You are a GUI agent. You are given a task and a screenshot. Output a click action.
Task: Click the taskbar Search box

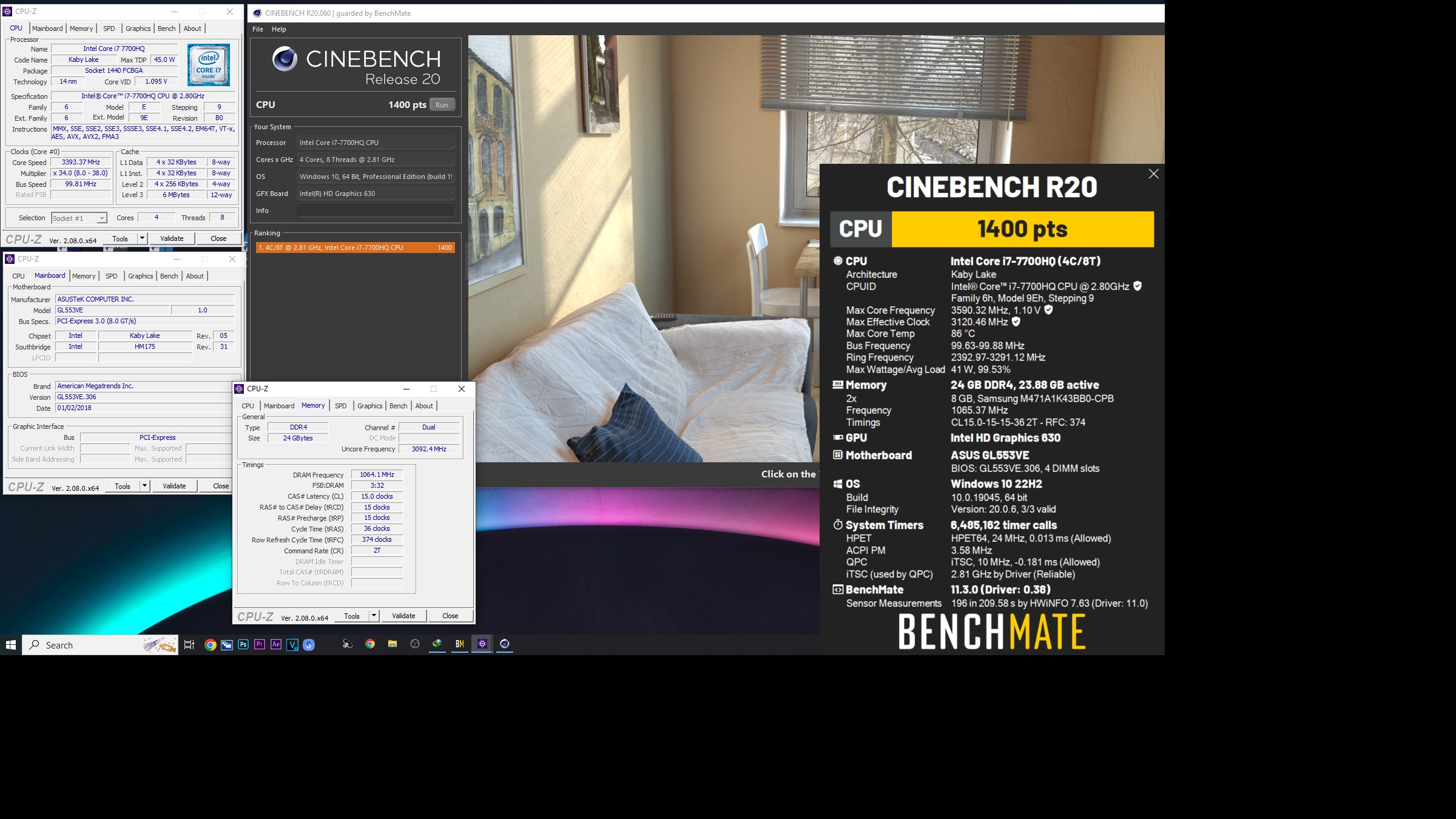100,645
